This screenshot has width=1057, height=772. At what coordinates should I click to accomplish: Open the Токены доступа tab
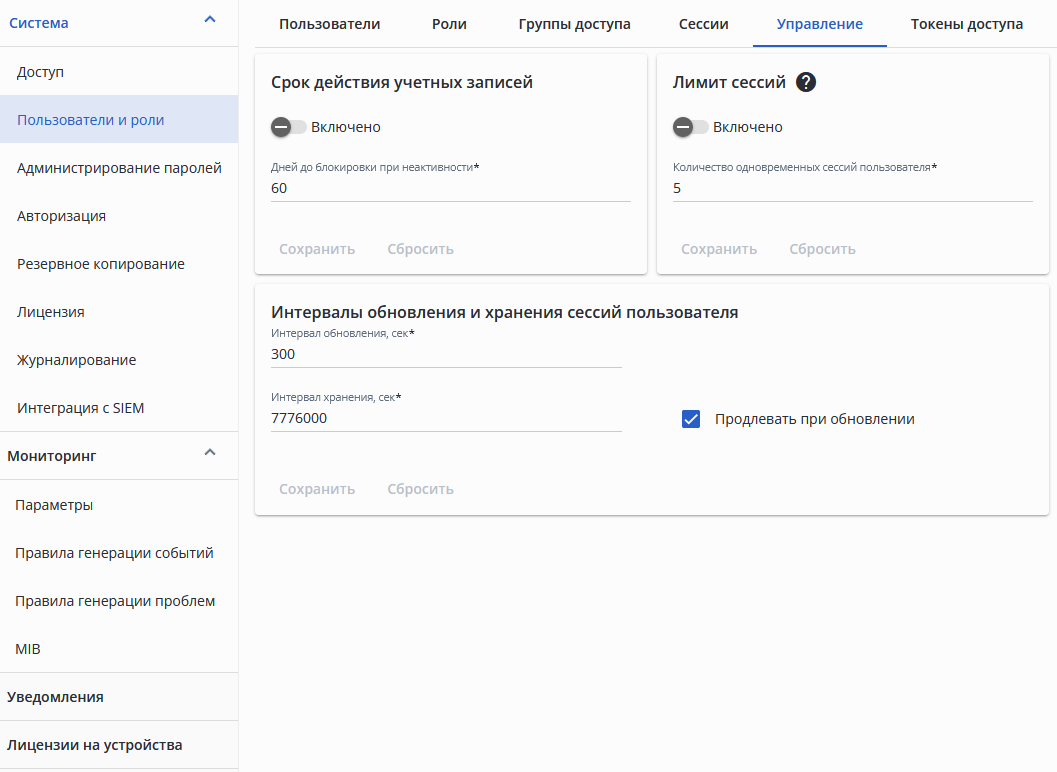coord(966,24)
